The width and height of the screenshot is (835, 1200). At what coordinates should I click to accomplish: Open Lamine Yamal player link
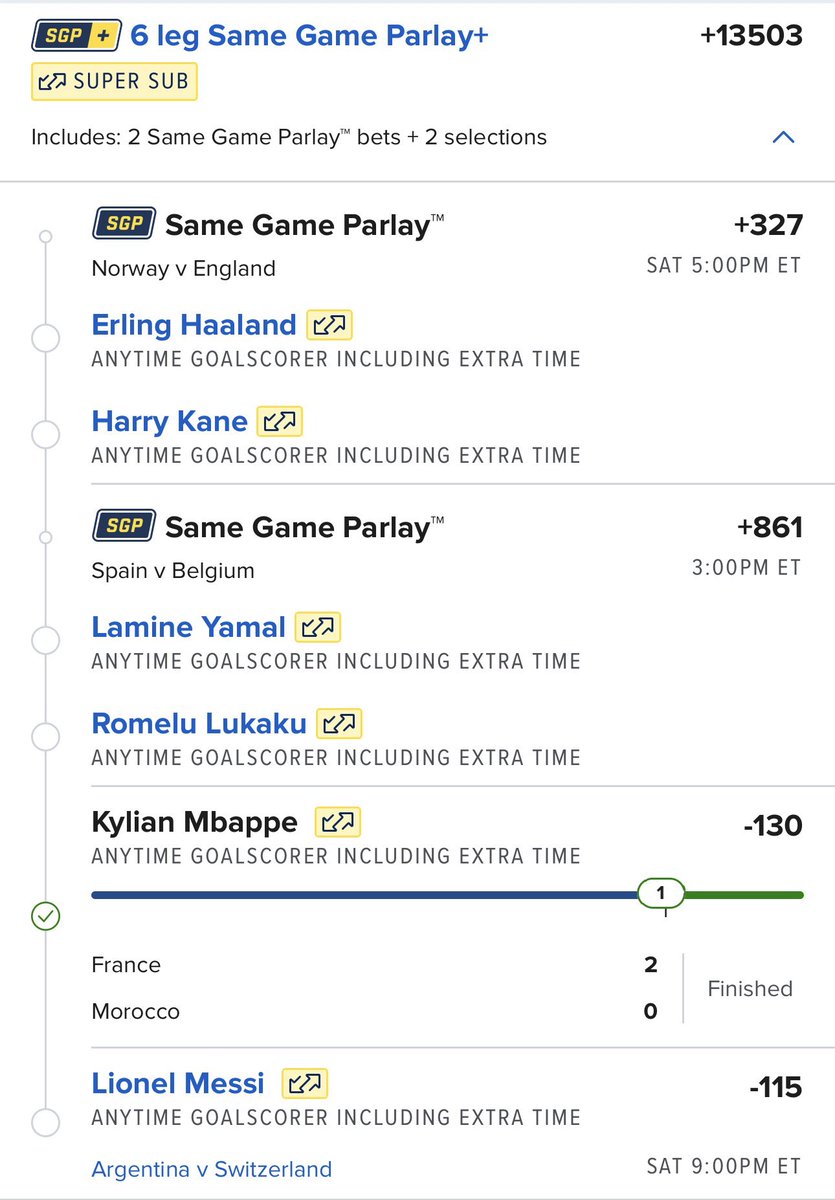189,627
